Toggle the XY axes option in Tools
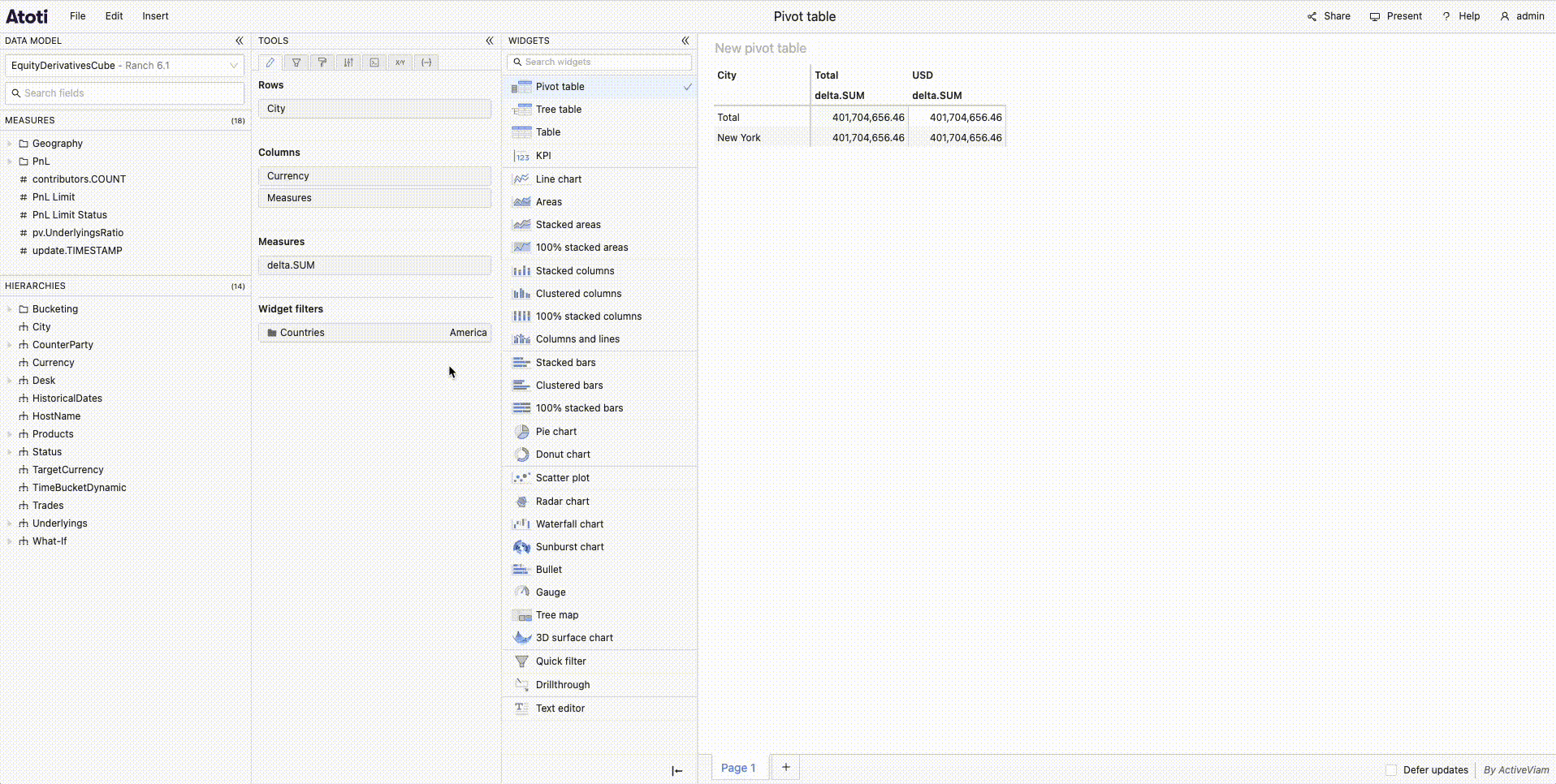Viewport: 1556px width, 784px height. pos(400,62)
